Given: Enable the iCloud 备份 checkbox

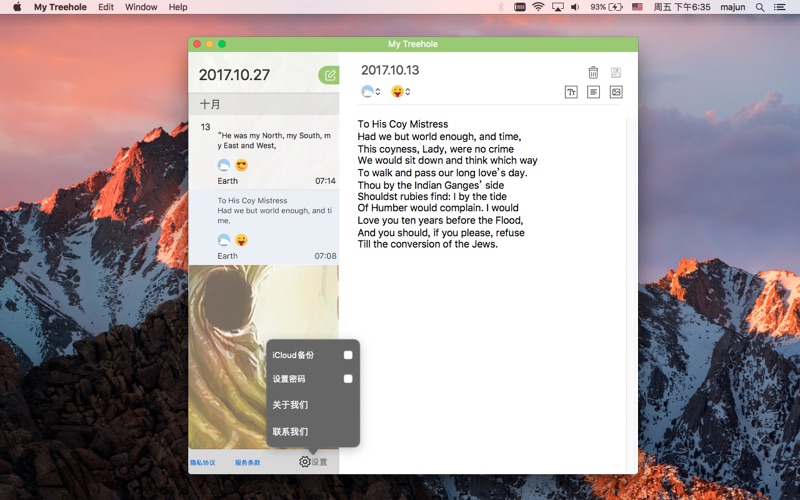Looking at the screenshot, I should (348, 355).
